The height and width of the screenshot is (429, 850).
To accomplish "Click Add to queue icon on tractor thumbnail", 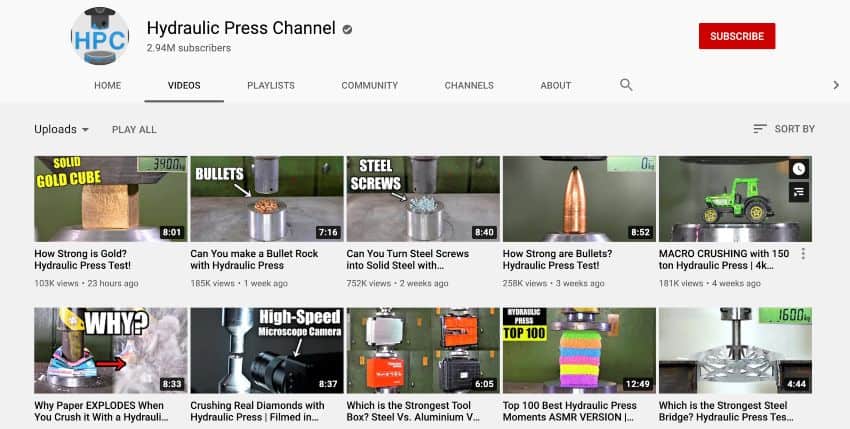I will [799, 191].
